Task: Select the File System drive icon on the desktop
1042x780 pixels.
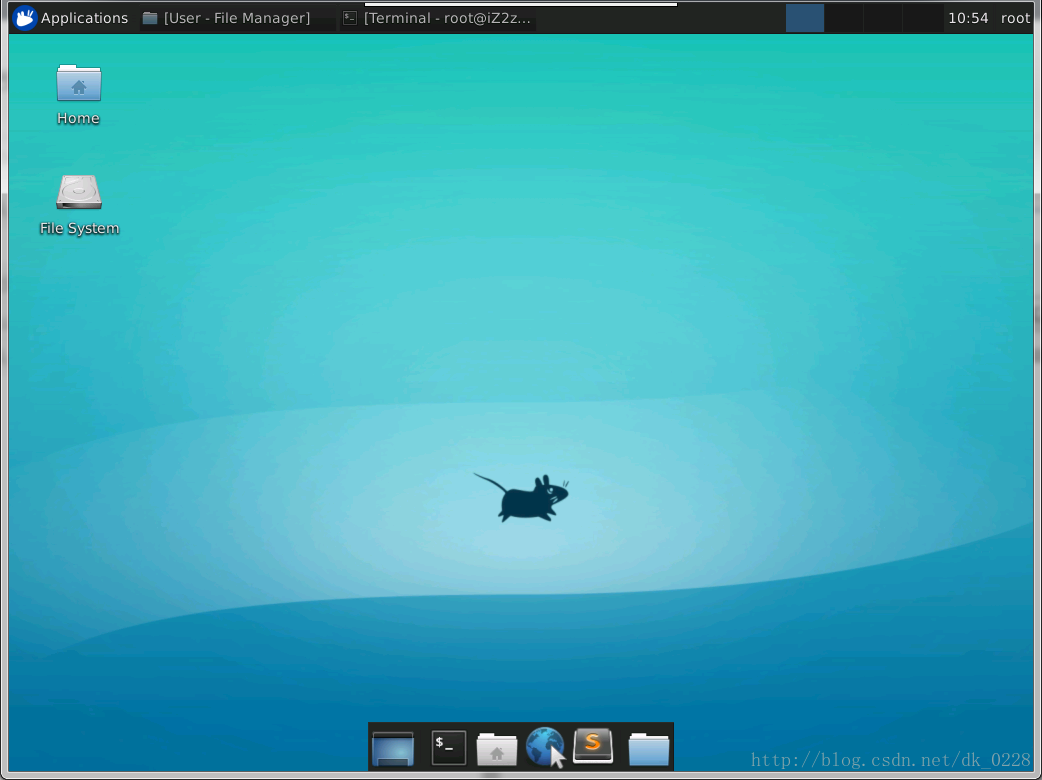Action: tap(79, 205)
